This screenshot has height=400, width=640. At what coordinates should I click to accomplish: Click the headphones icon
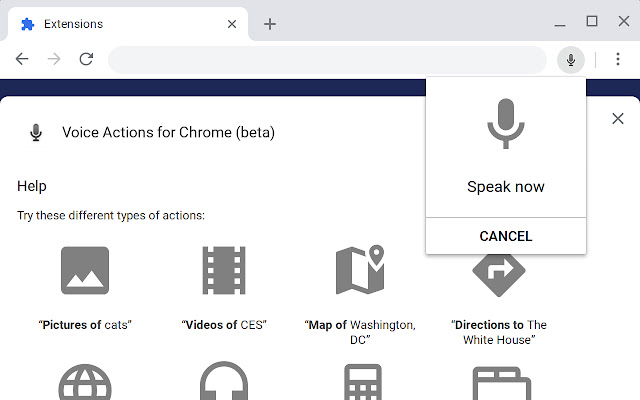click(223, 383)
